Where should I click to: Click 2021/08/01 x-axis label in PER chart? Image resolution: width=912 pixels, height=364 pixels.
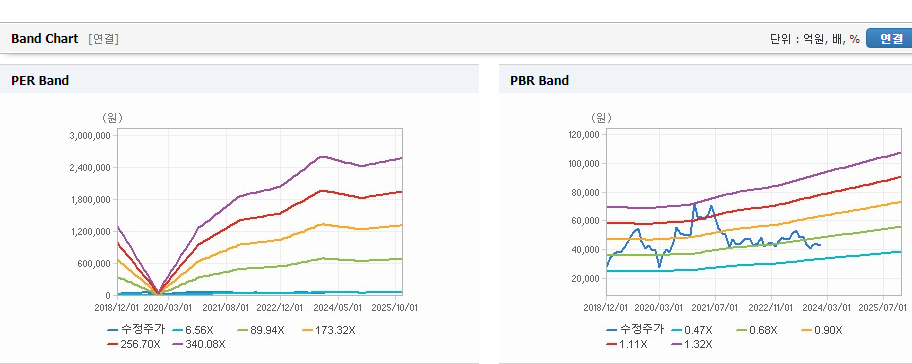click(226, 307)
